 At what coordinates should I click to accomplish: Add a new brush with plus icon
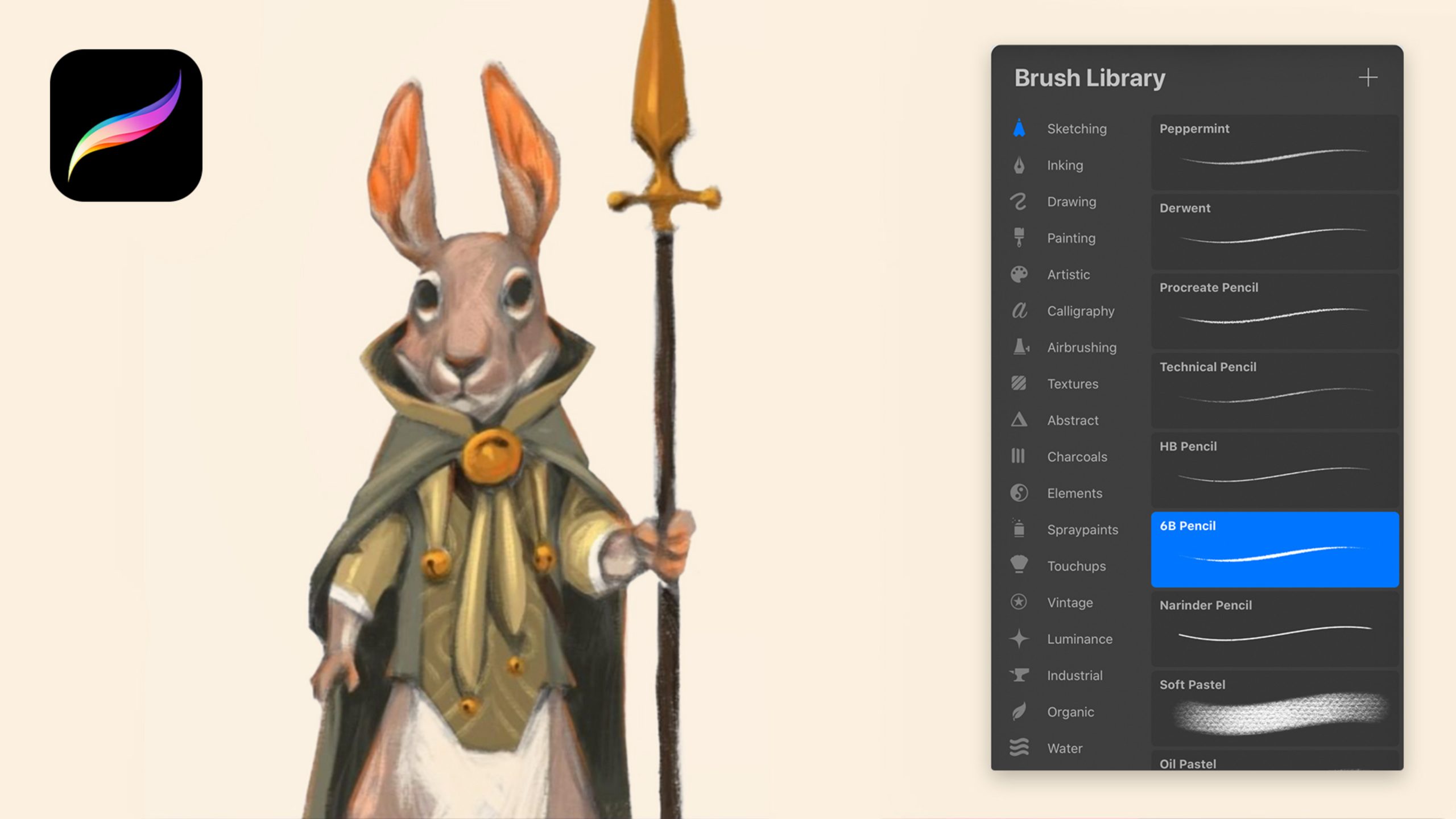pos(1368,77)
